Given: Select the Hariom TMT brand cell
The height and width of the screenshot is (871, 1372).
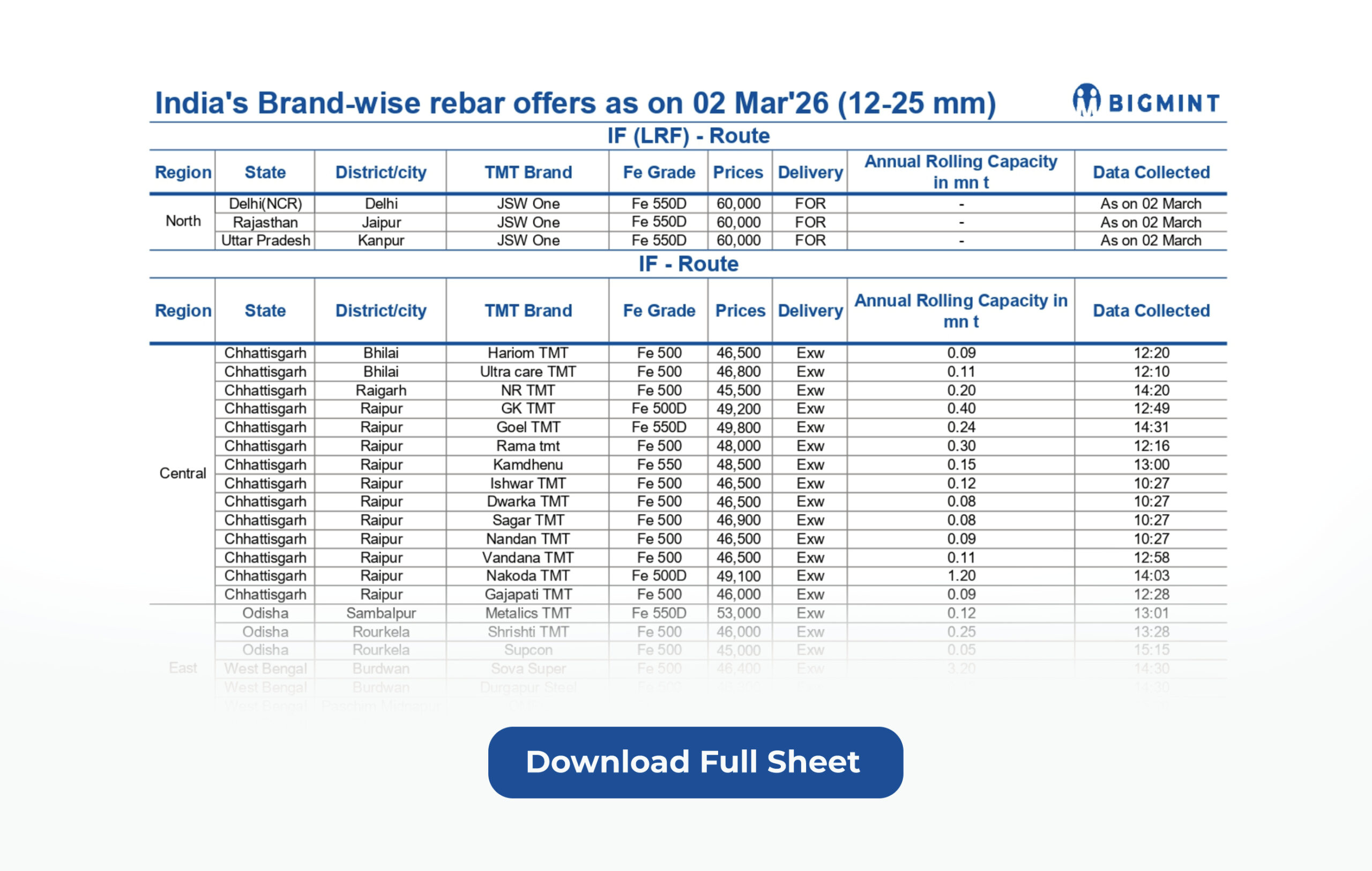Looking at the screenshot, I should click(527, 353).
